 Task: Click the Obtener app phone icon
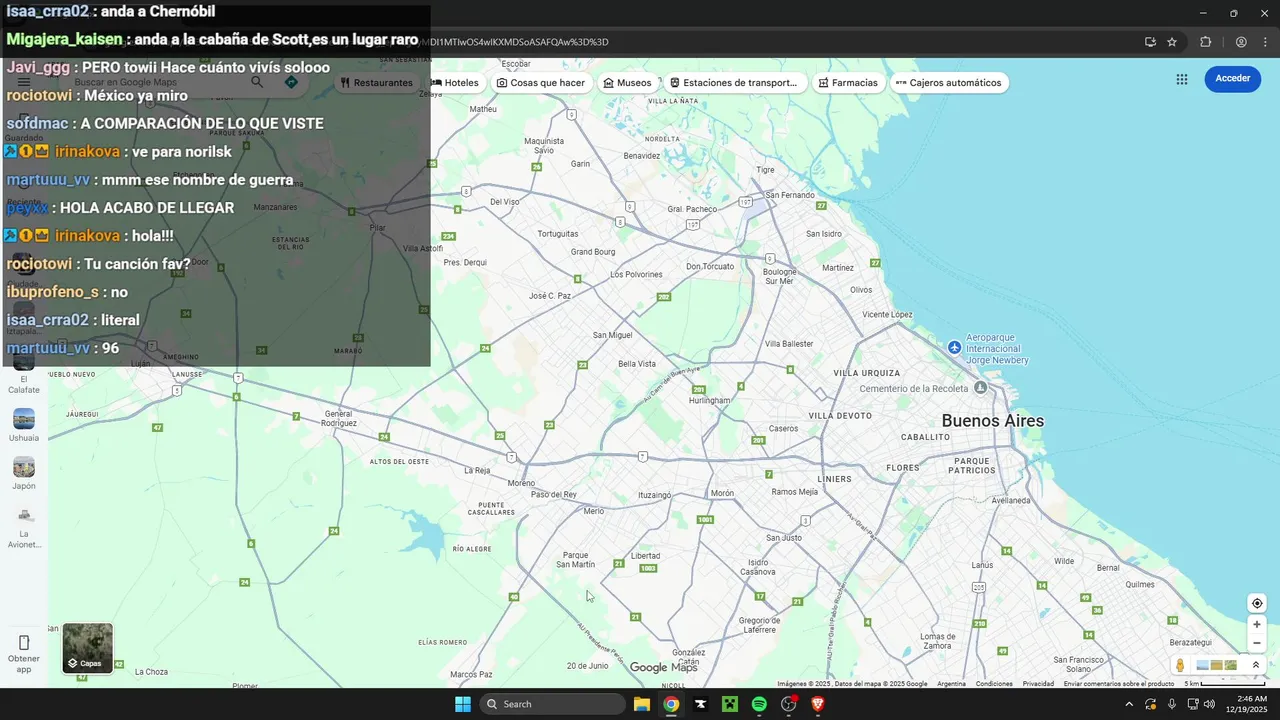24,642
